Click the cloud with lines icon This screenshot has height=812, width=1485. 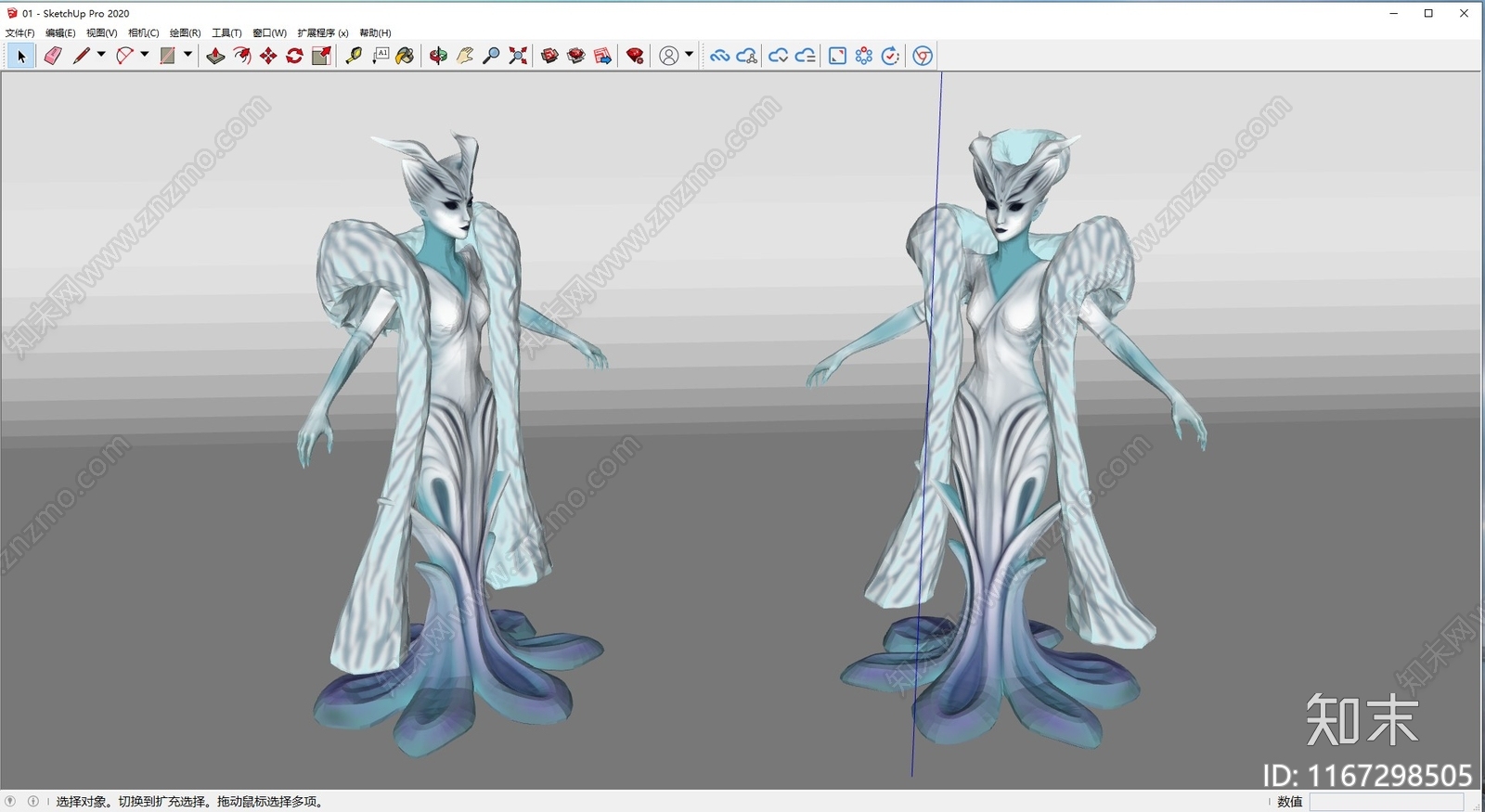[805, 56]
